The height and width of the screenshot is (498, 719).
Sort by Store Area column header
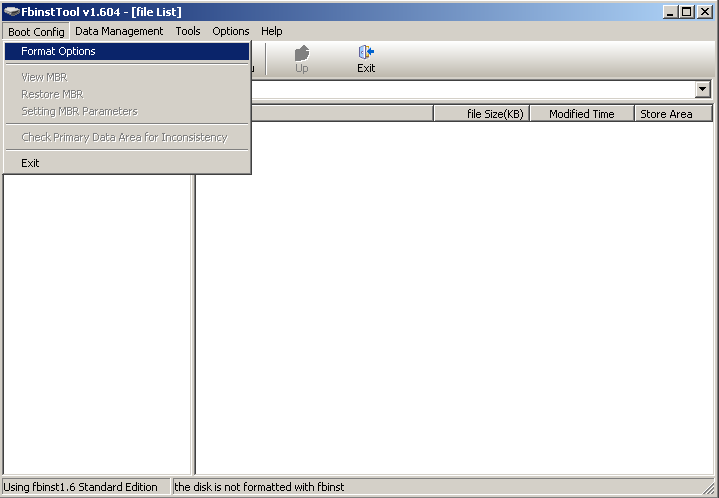(673, 114)
